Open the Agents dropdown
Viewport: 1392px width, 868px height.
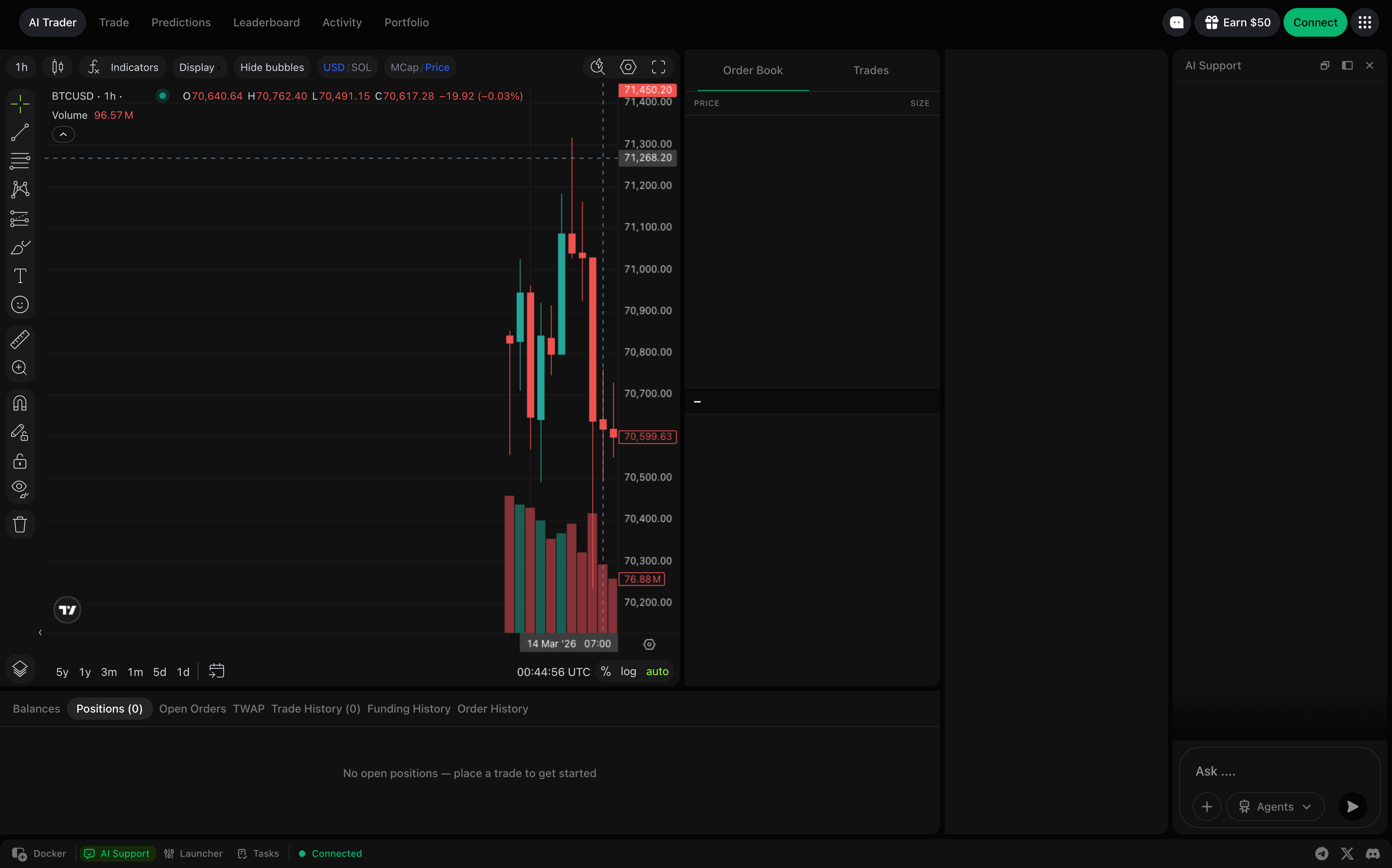click(1275, 807)
